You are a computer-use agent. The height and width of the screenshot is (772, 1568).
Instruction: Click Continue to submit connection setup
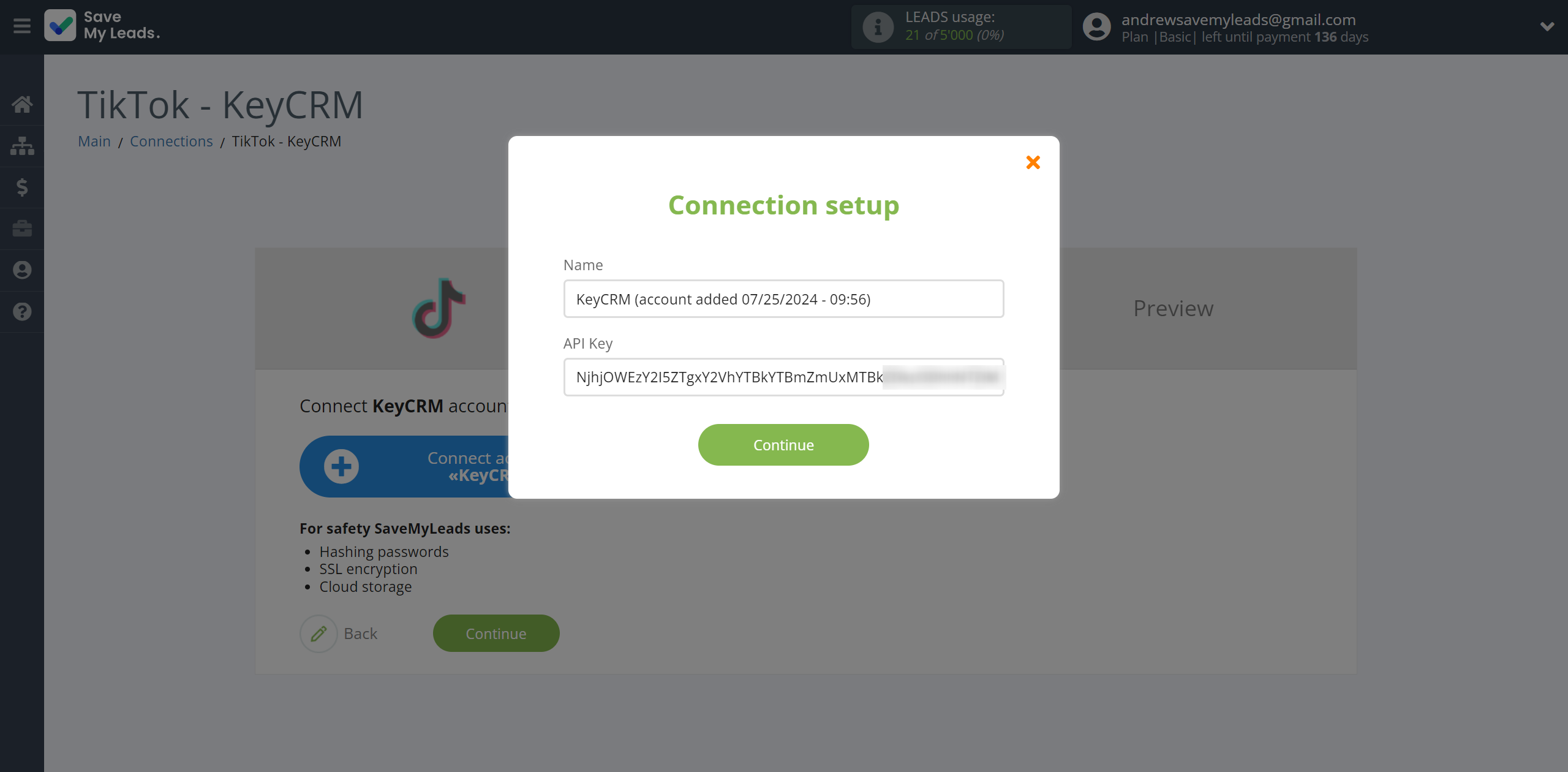(x=783, y=445)
